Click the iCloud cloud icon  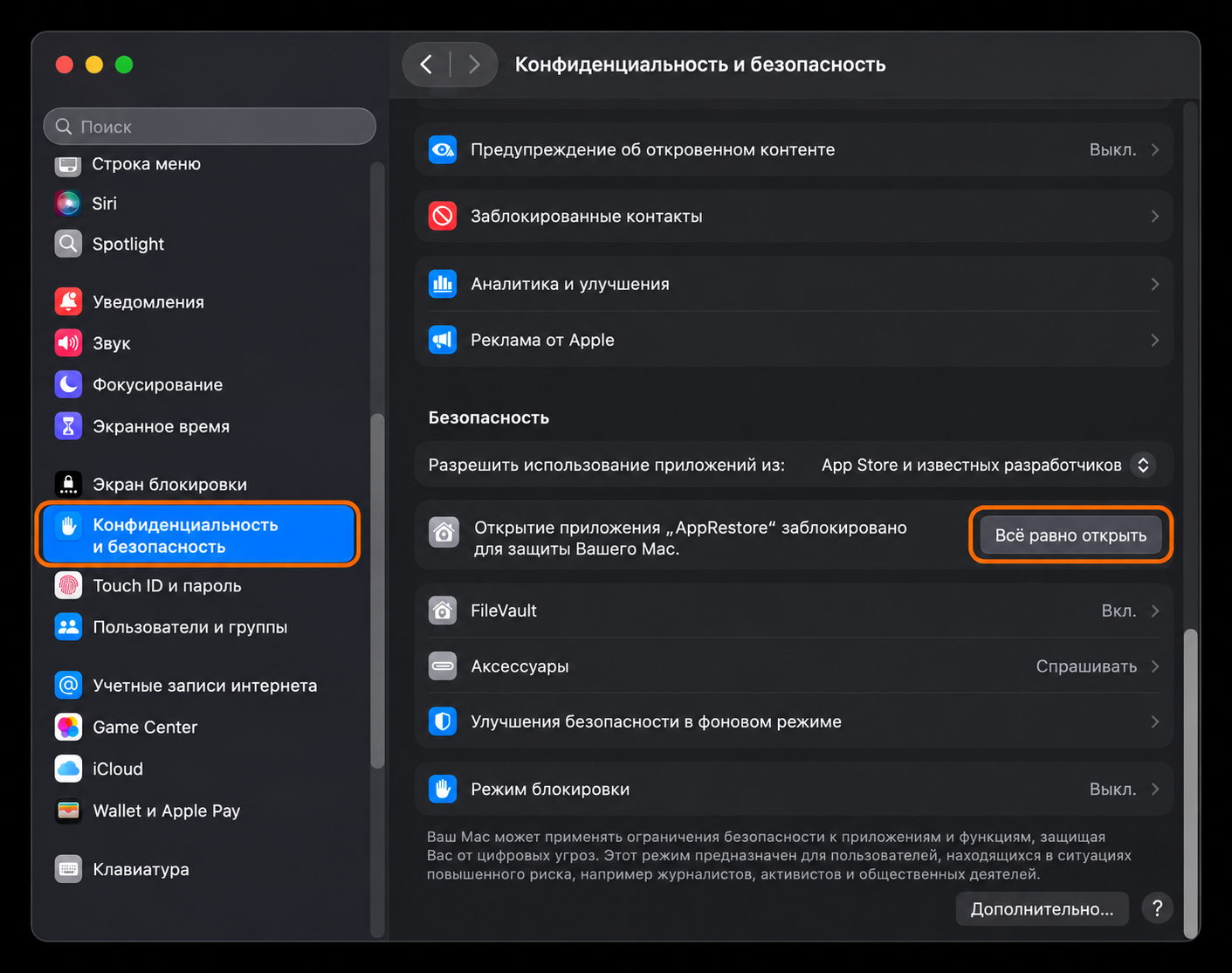tap(68, 769)
